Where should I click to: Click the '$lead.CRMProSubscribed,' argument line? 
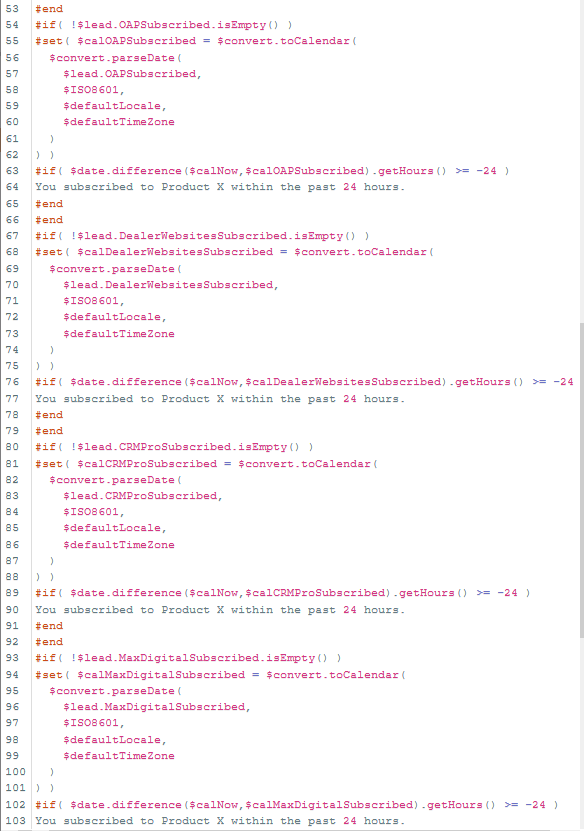(143, 496)
